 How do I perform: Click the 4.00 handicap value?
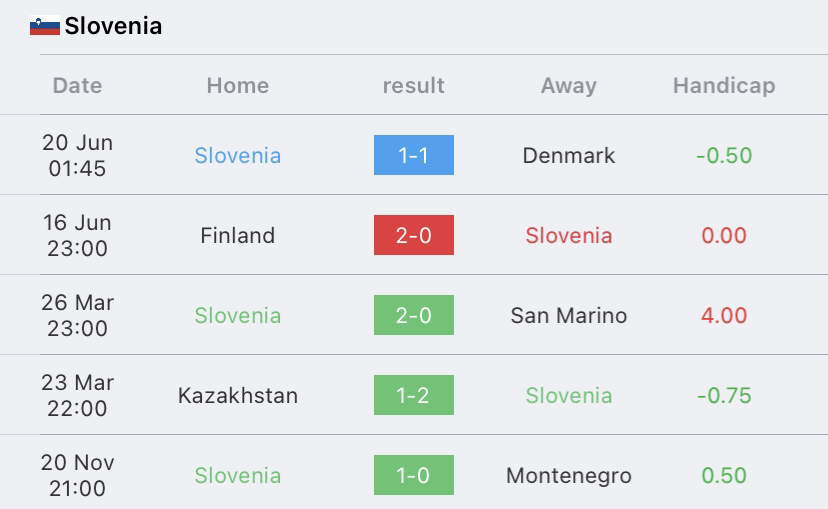[x=724, y=315]
